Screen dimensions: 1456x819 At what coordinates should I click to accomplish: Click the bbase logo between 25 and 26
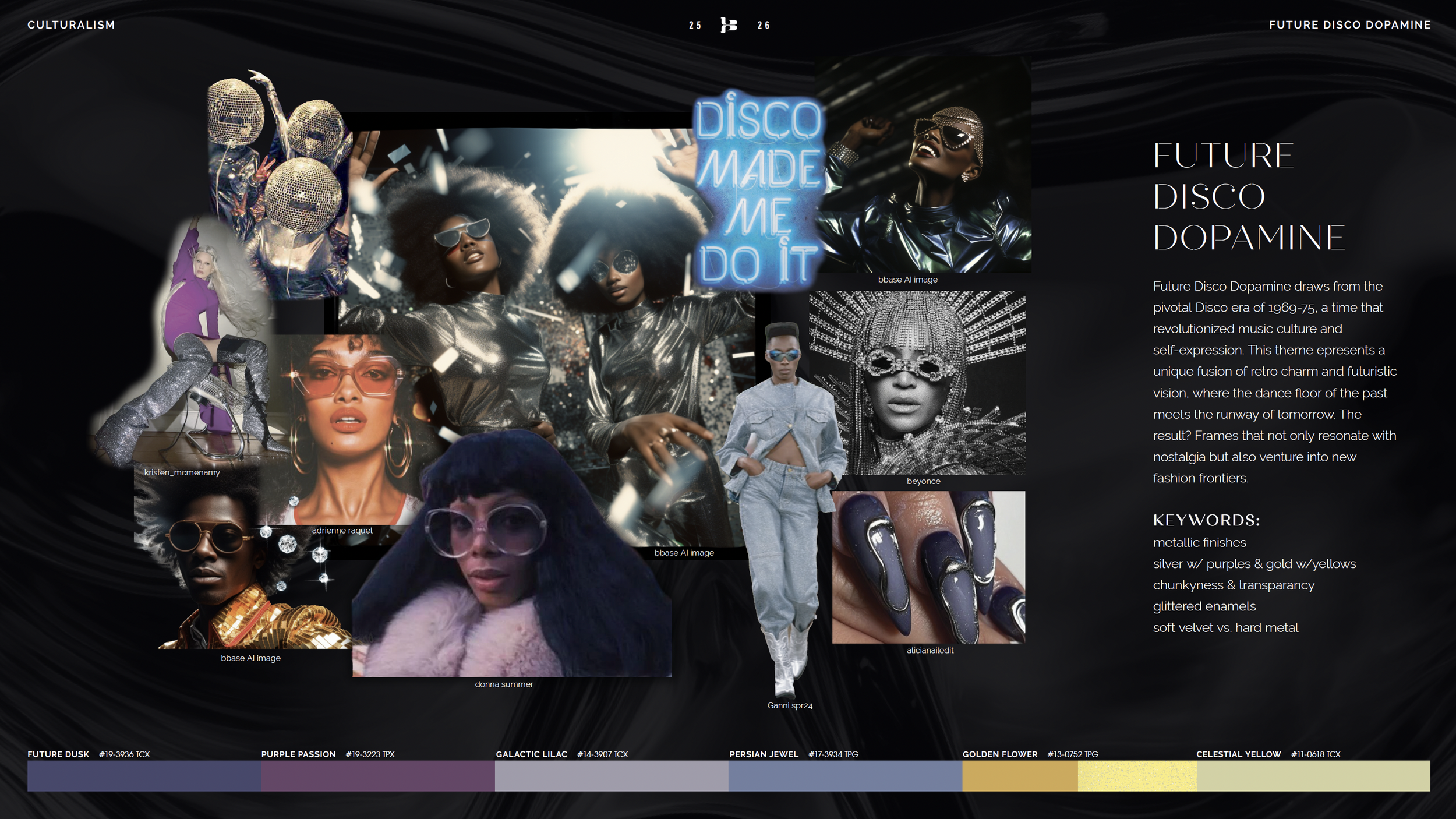[729, 25]
